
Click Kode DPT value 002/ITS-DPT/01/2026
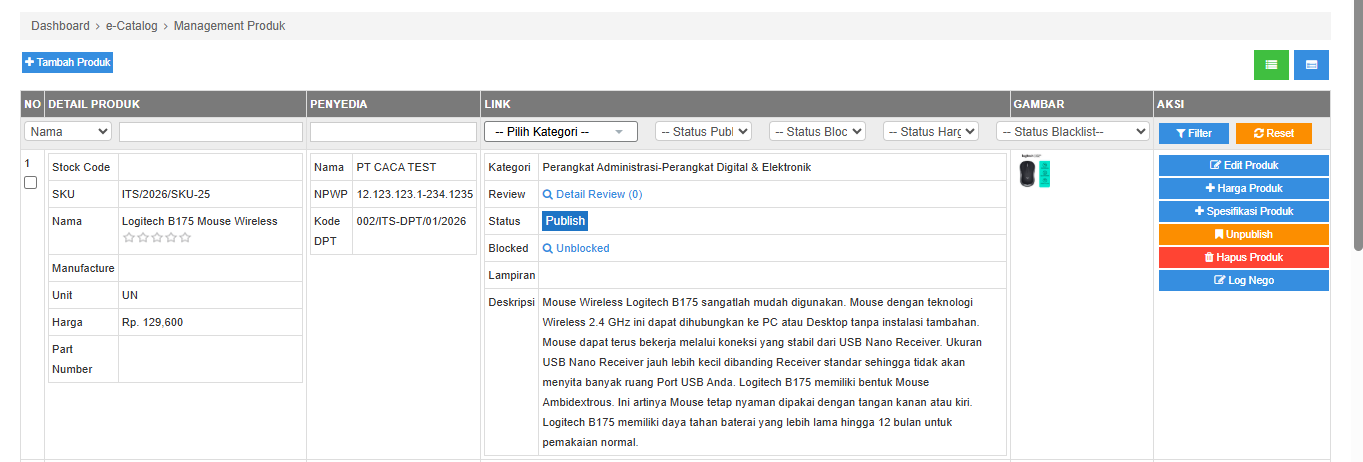click(x=411, y=221)
